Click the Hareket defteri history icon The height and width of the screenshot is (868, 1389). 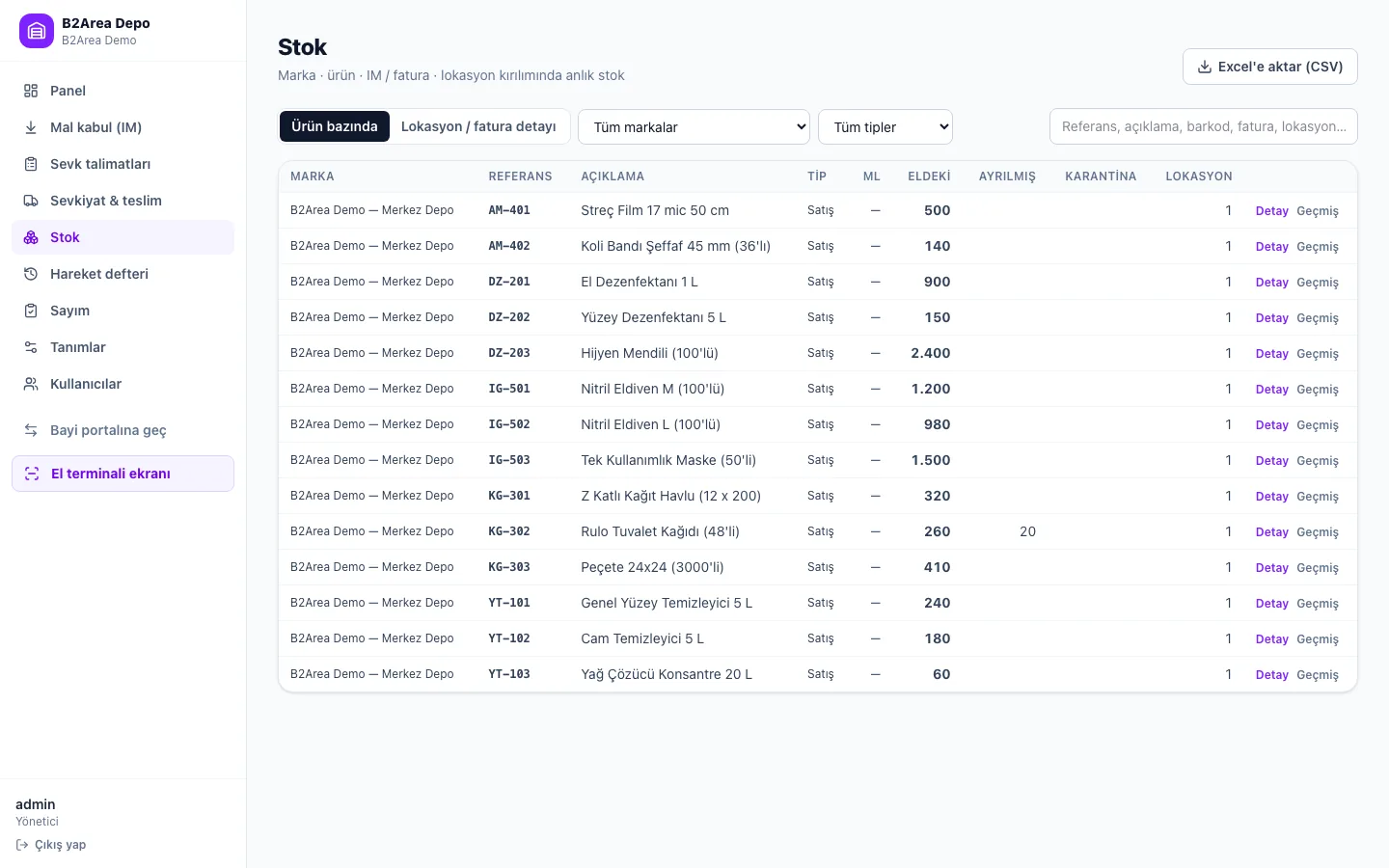coord(31,274)
